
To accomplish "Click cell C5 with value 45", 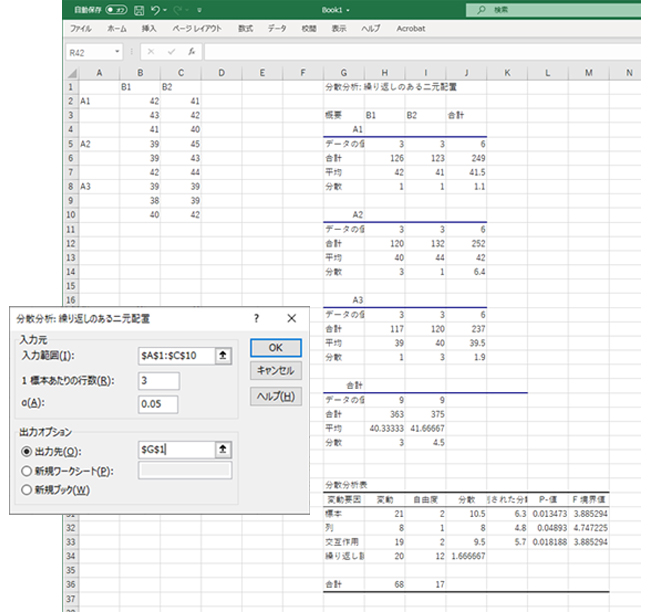I will [181, 144].
